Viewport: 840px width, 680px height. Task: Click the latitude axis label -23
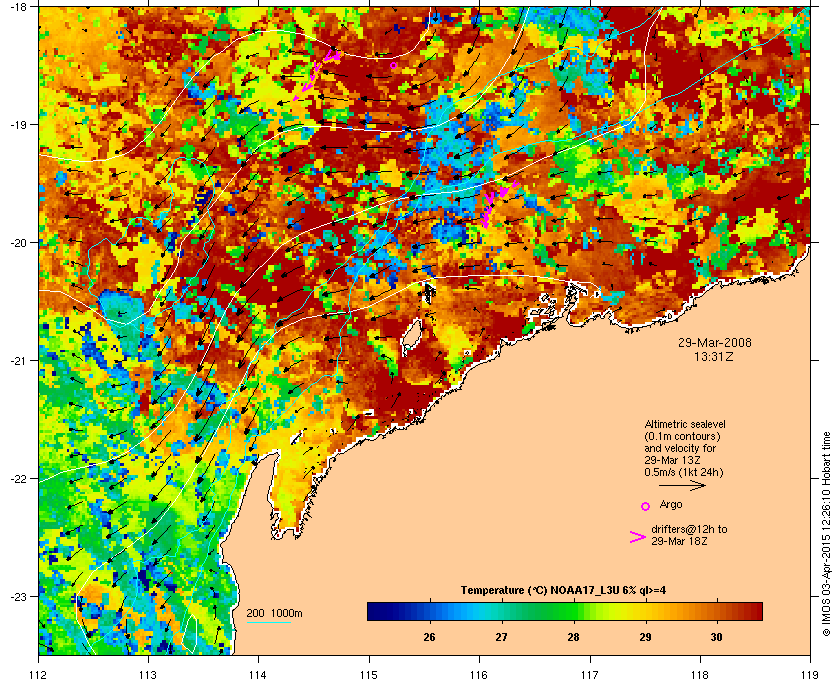(18, 596)
